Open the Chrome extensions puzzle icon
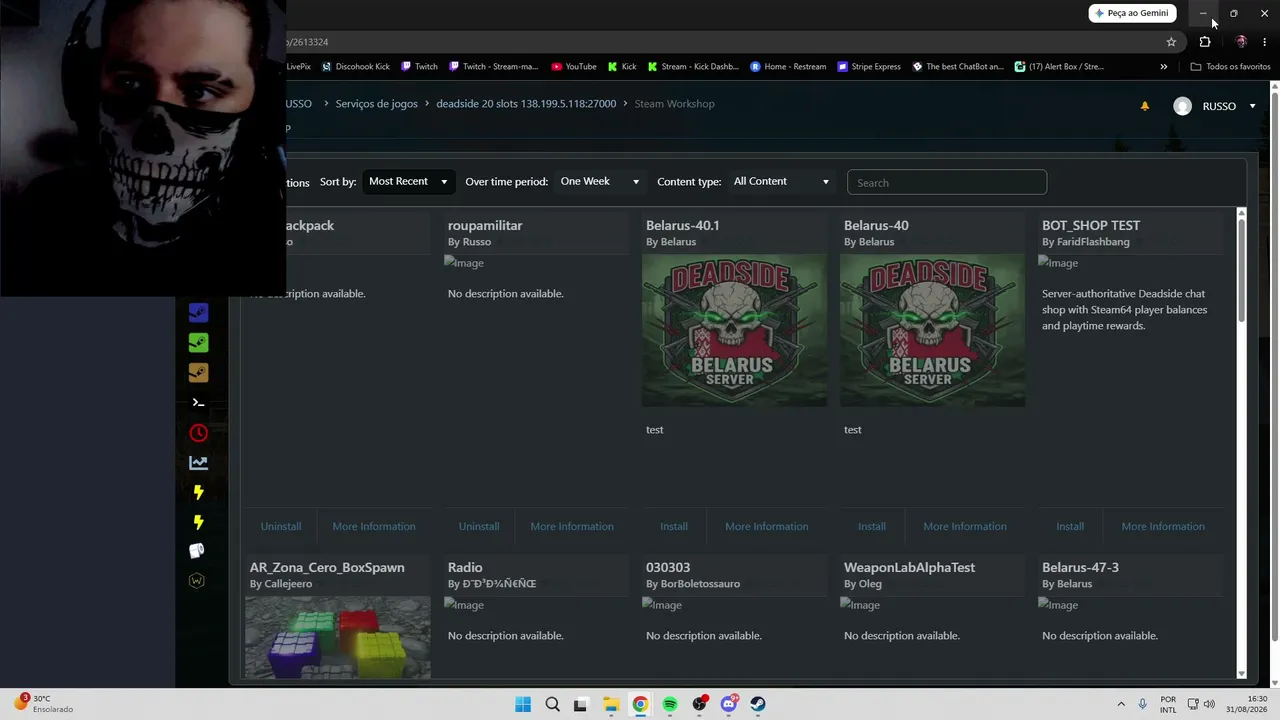This screenshot has width=1280, height=720. [1205, 42]
